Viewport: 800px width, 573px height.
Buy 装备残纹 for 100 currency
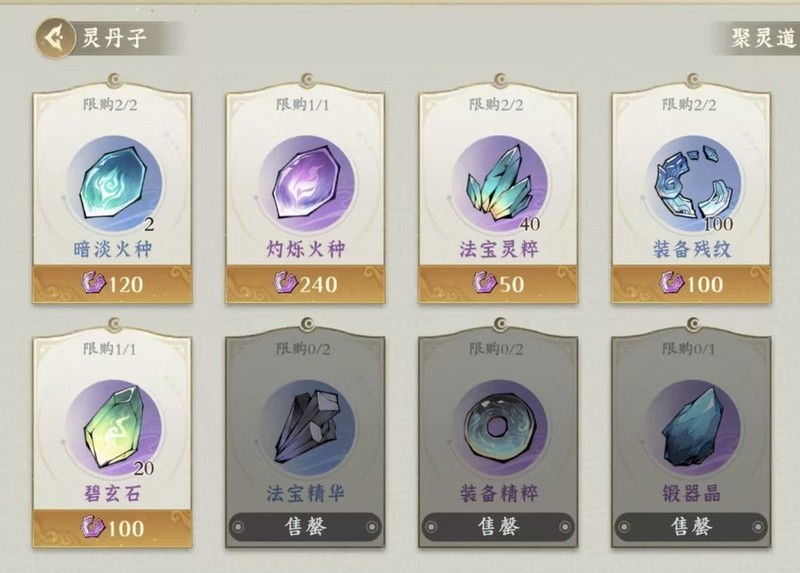691,284
